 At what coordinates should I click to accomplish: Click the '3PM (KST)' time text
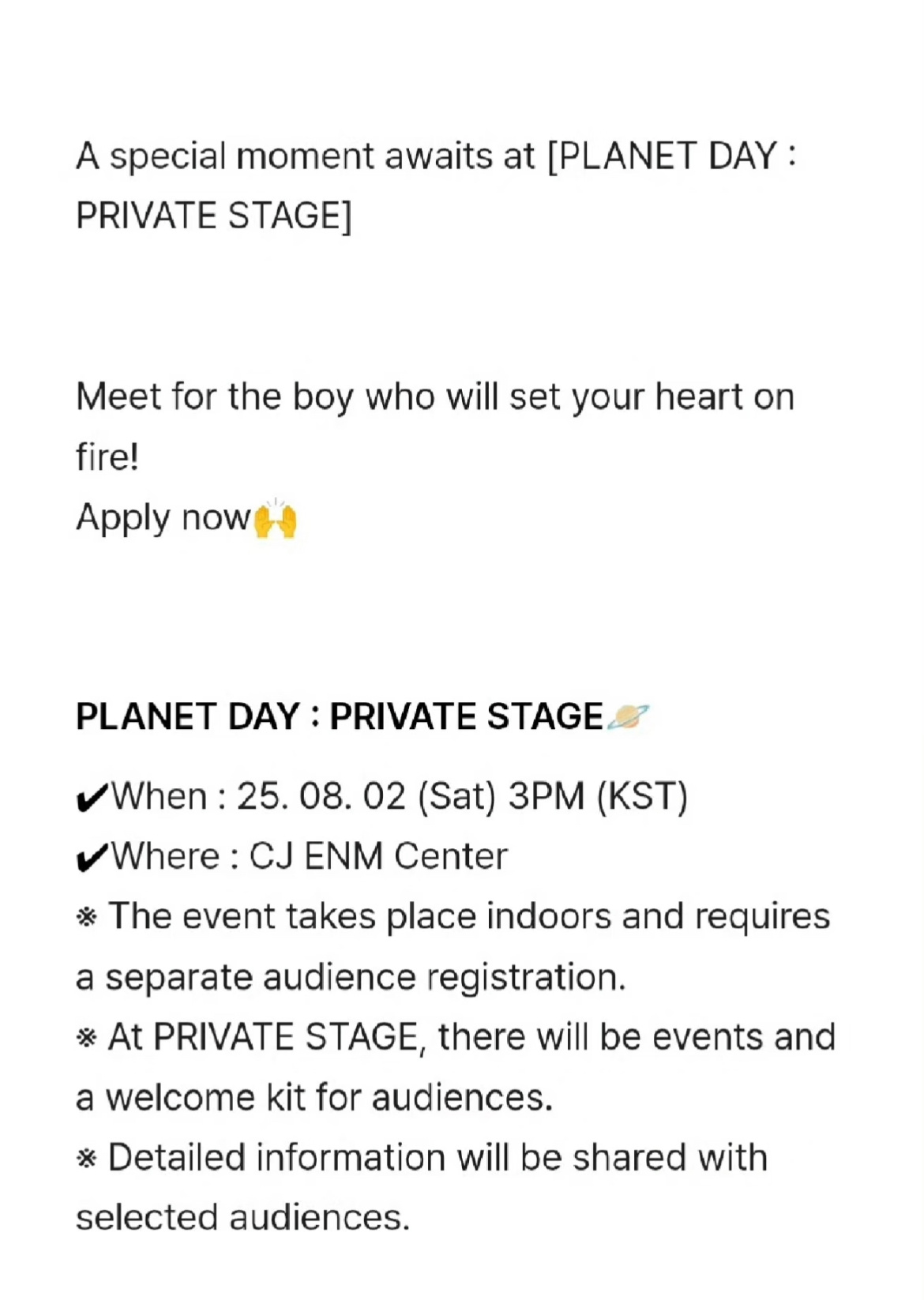pyautogui.click(x=598, y=796)
